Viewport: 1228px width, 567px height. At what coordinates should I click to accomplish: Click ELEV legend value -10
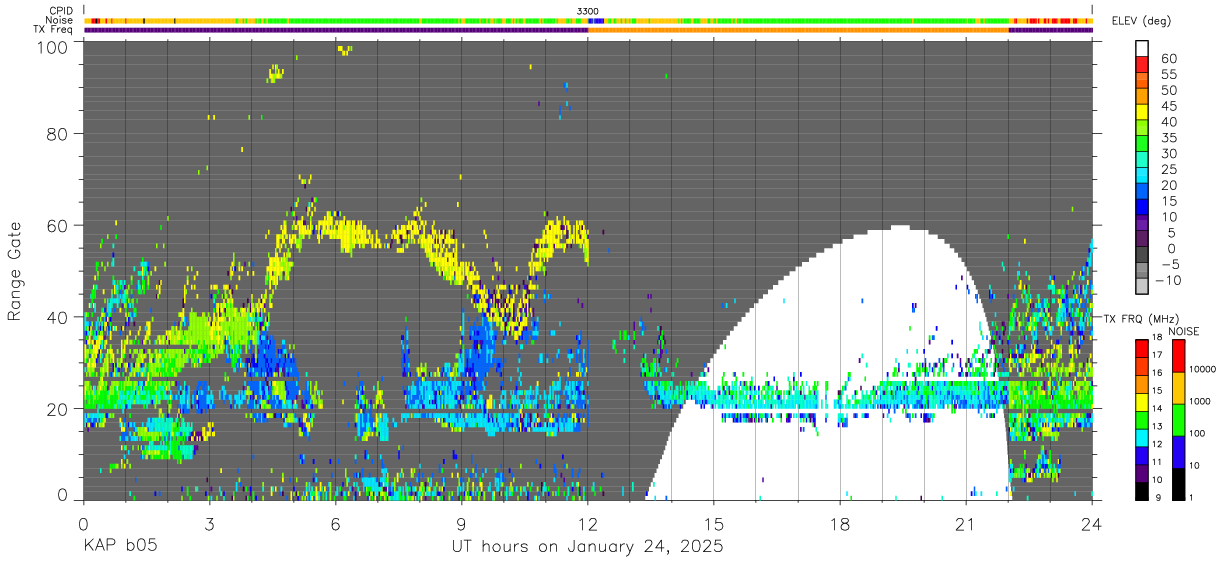point(1166,280)
